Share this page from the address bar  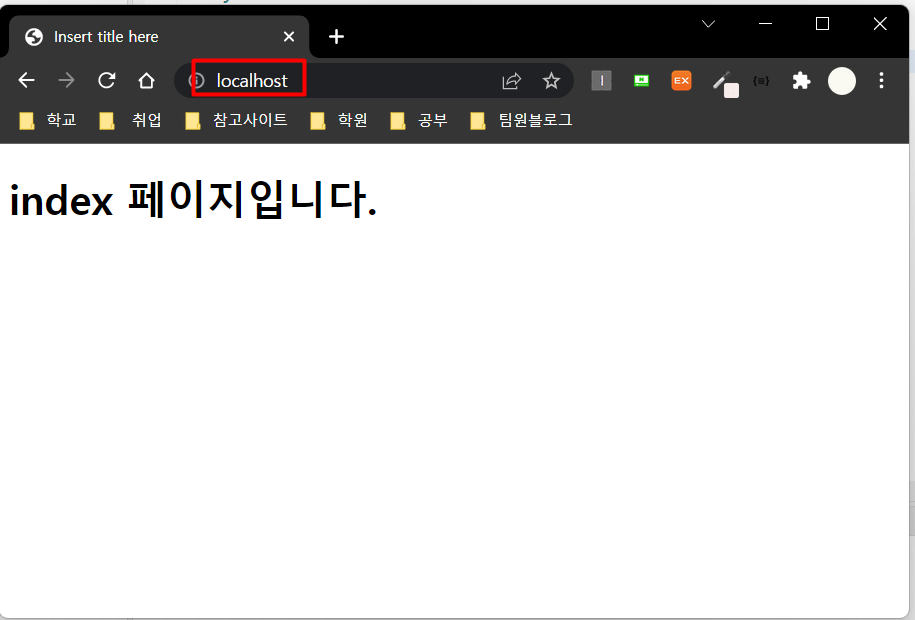coord(511,81)
